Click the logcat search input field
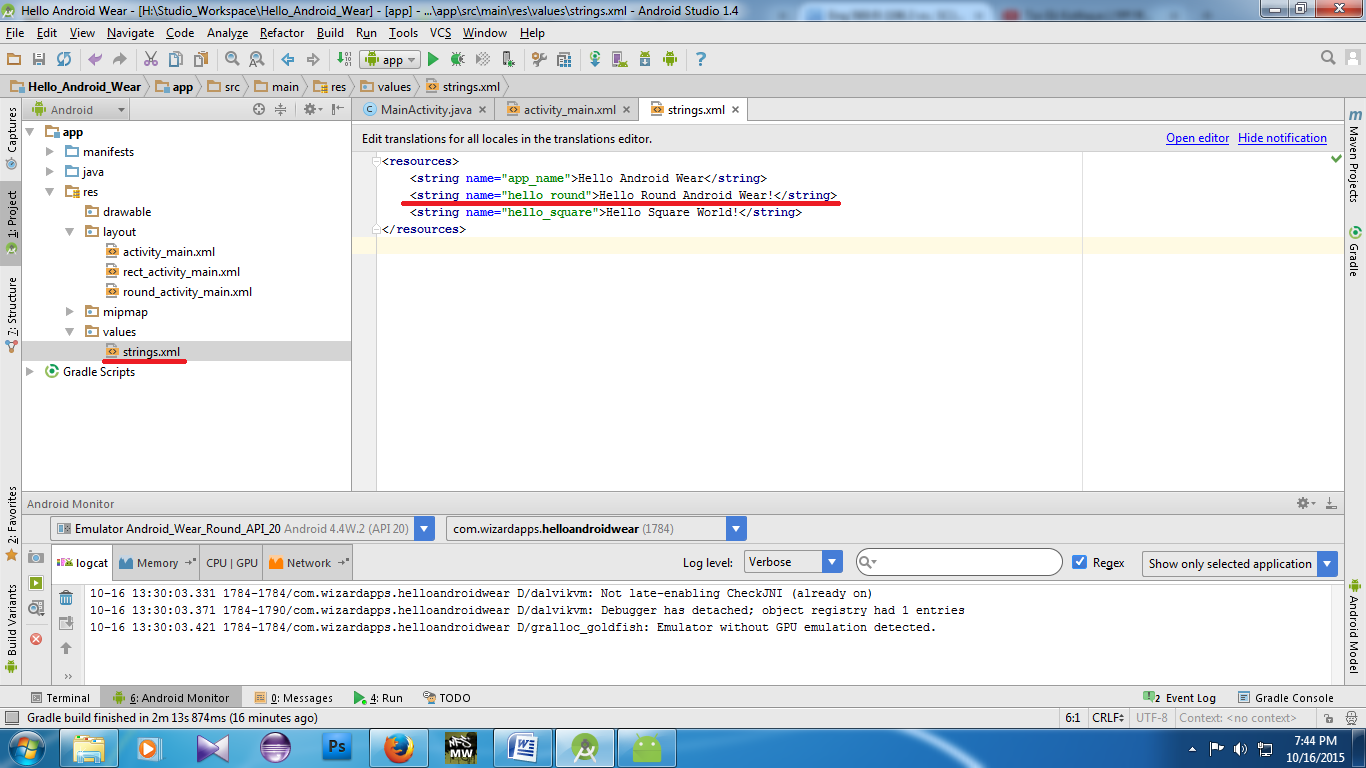Image resolution: width=1366 pixels, height=768 pixels. (959, 562)
